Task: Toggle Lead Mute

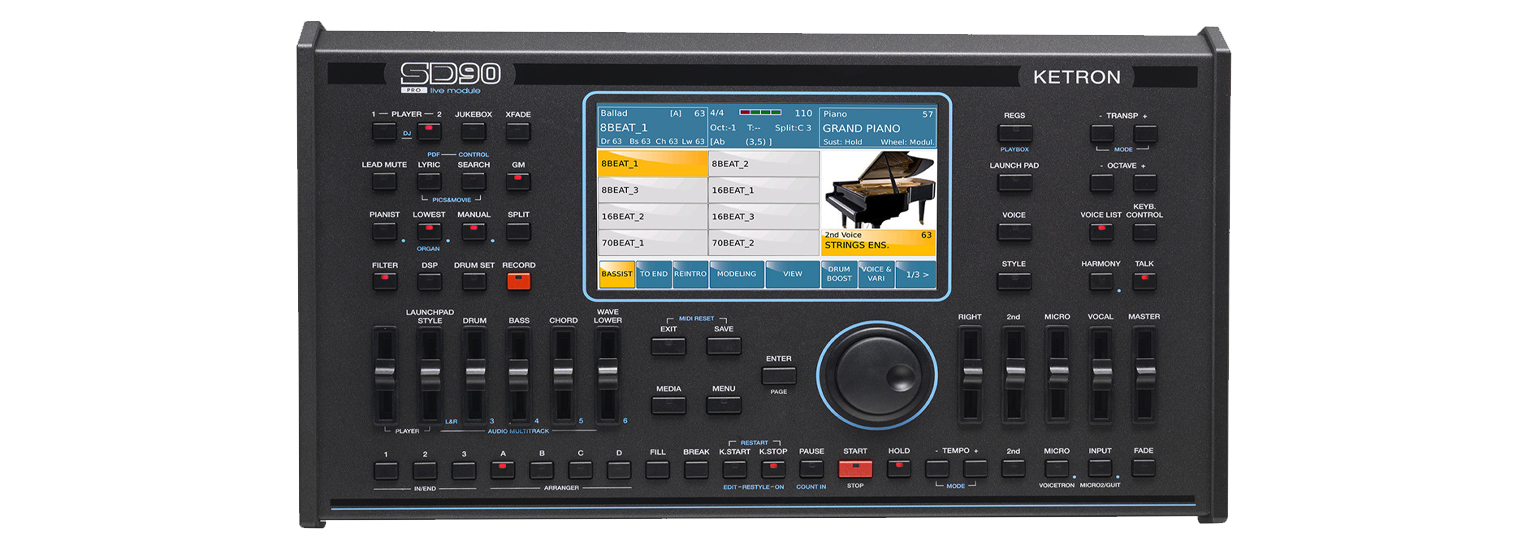Action: click(x=385, y=182)
